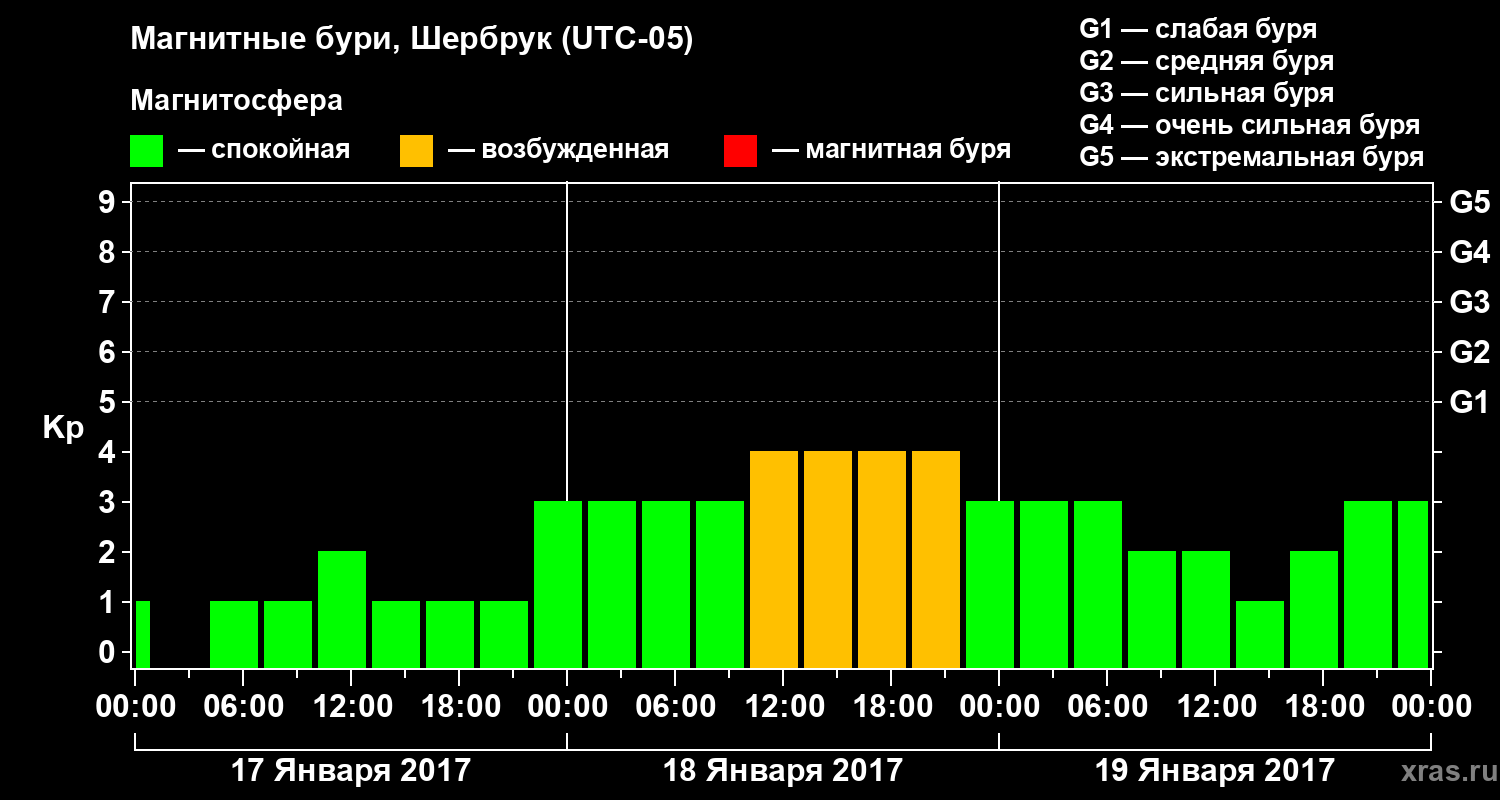
Task: Click the orange «возбужденная» legend swatch
Action: click(416, 151)
